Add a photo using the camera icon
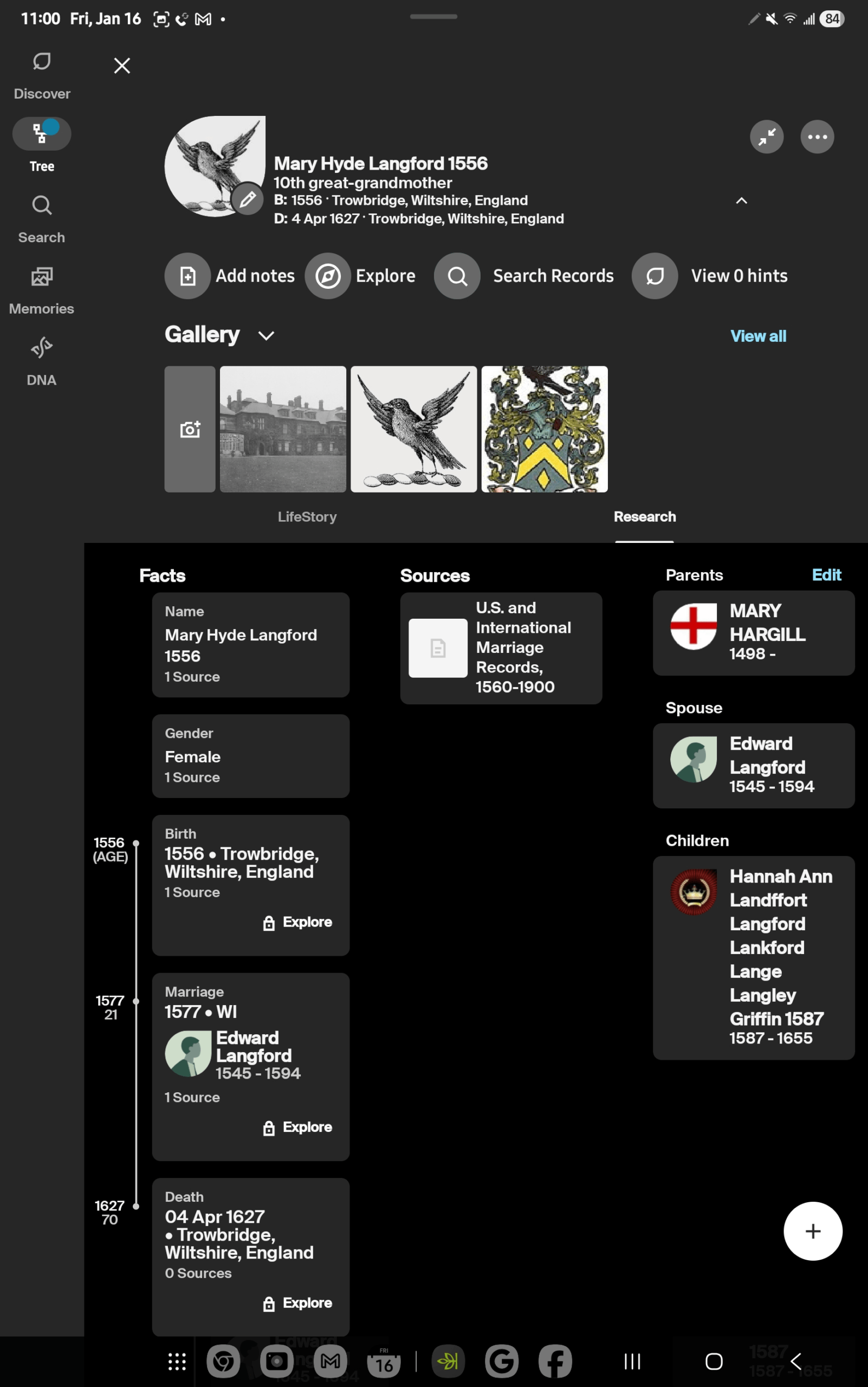The height and width of the screenshot is (1387, 868). [190, 429]
